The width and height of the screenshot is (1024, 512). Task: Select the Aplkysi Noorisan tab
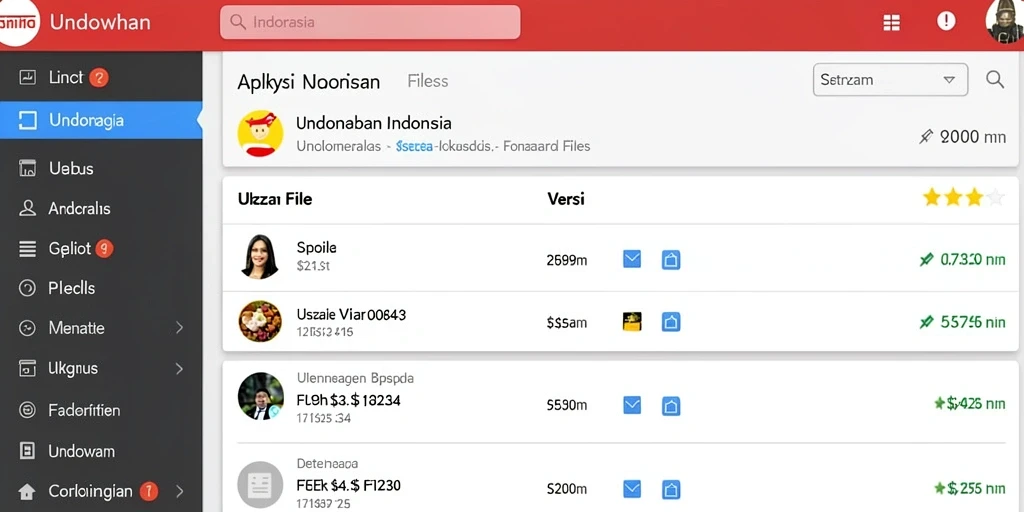(x=308, y=82)
